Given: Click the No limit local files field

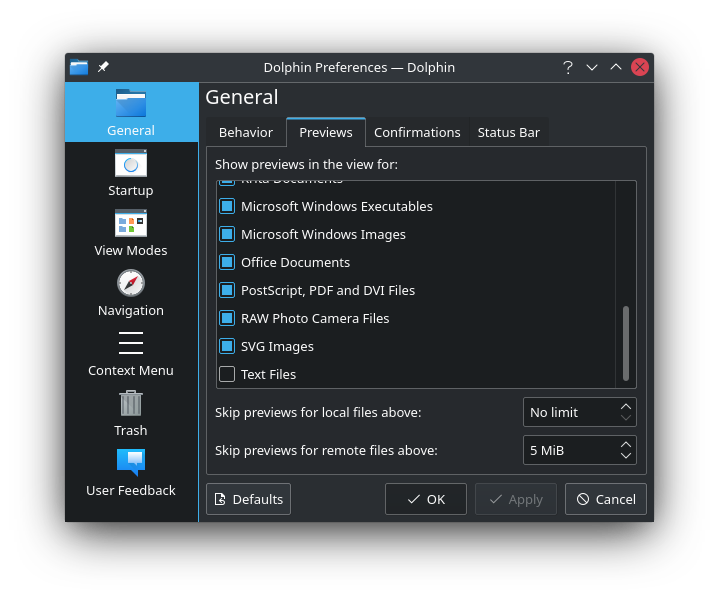Looking at the screenshot, I should [x=580, y=412].
